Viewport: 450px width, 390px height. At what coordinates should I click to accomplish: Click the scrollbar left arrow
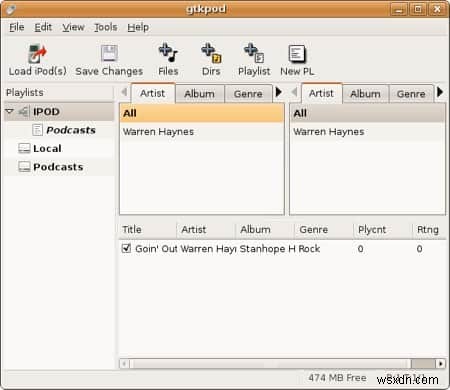tap(124, 363)
